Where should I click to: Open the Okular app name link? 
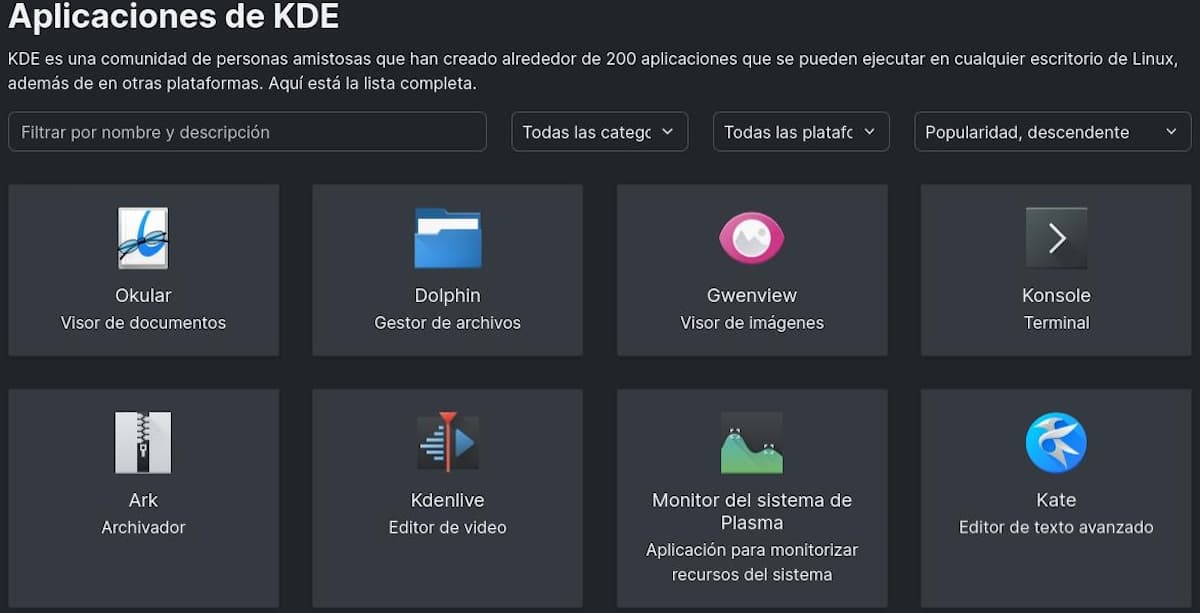tap(143, 296)
